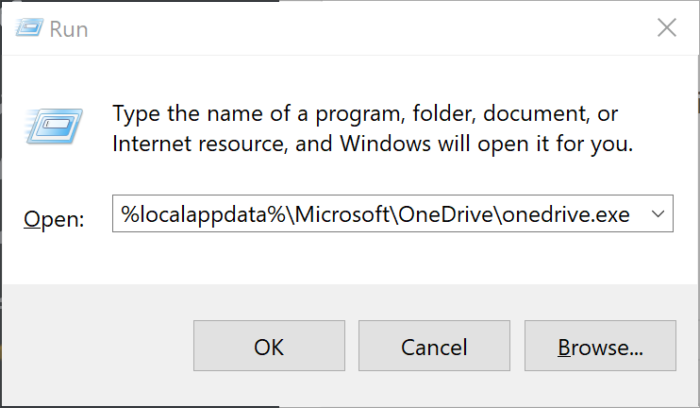The width and height of the screenshot is (700, 408).
Task: Expand the Open command history dropdown
Action: click(x=656, y=214)
